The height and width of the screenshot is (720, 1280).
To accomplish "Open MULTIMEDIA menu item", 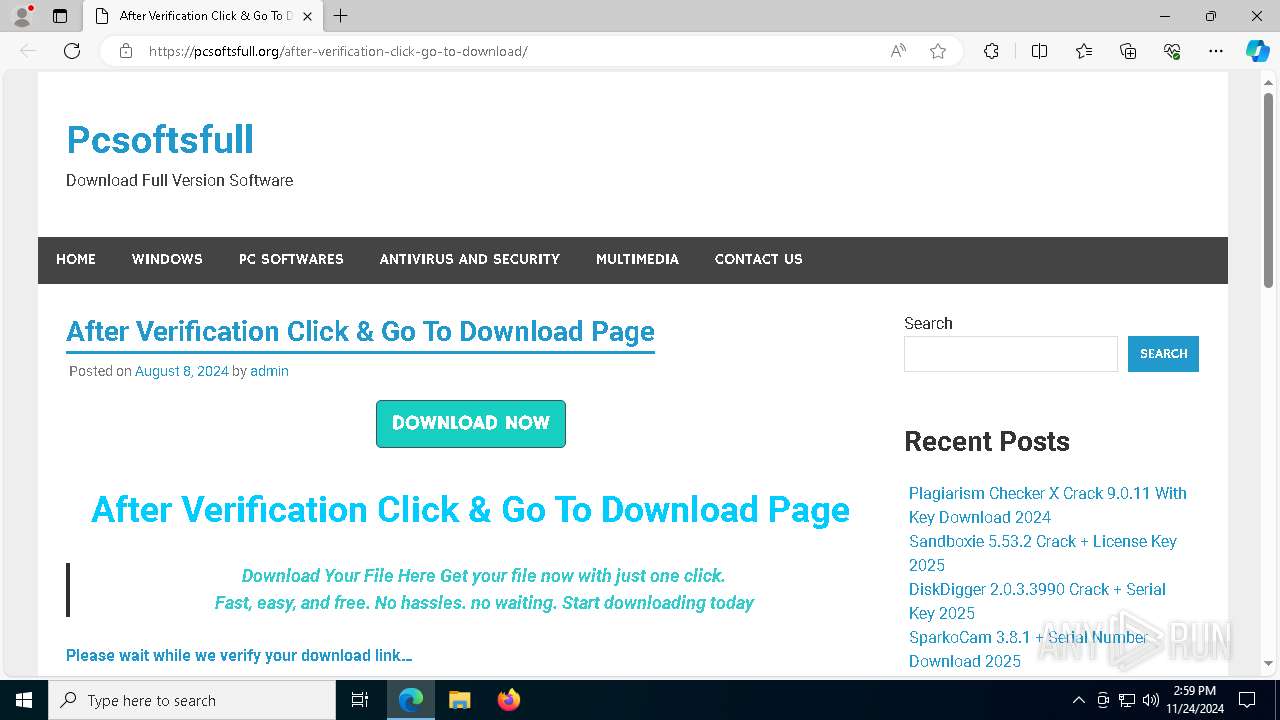I will pos(637,259).
